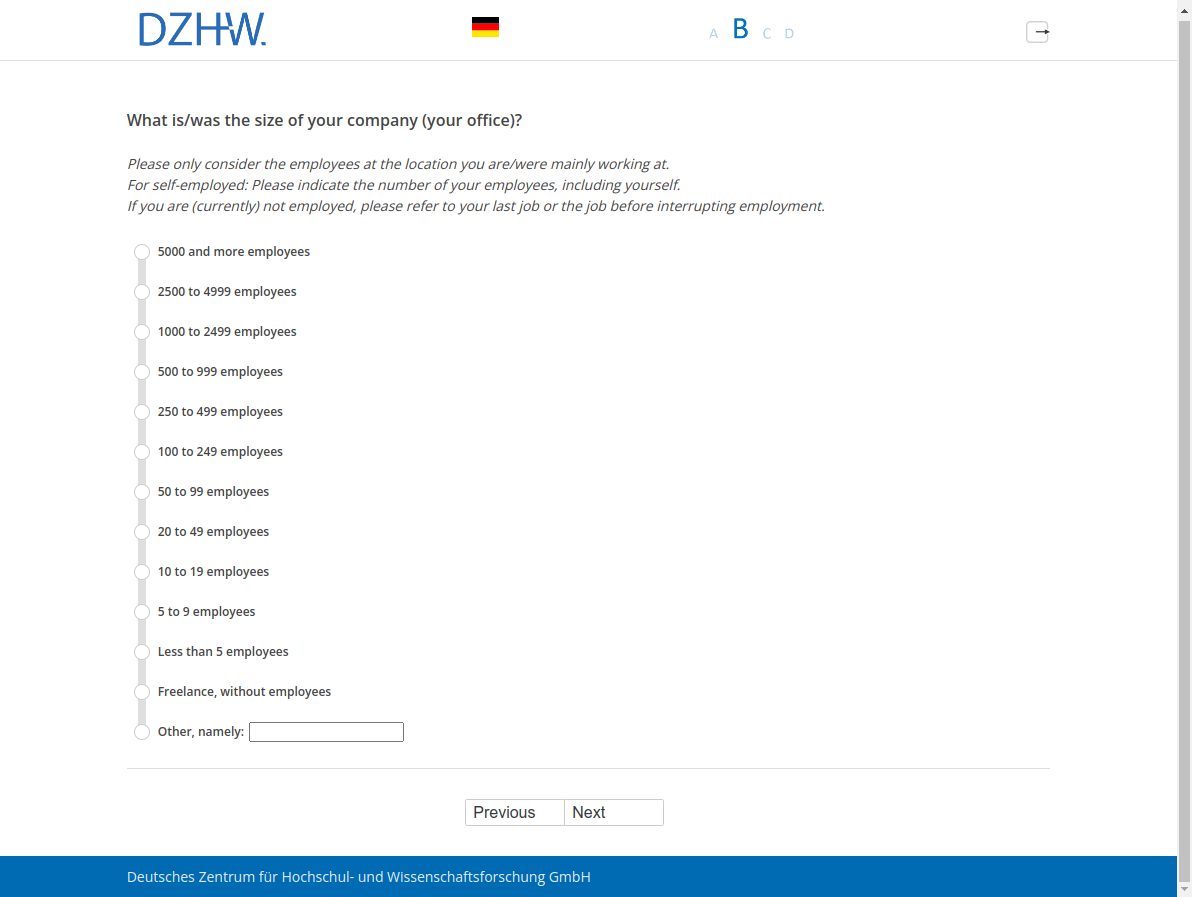
Task: Pick '1000 to 2499 employees'
Action: pos(142,332)
